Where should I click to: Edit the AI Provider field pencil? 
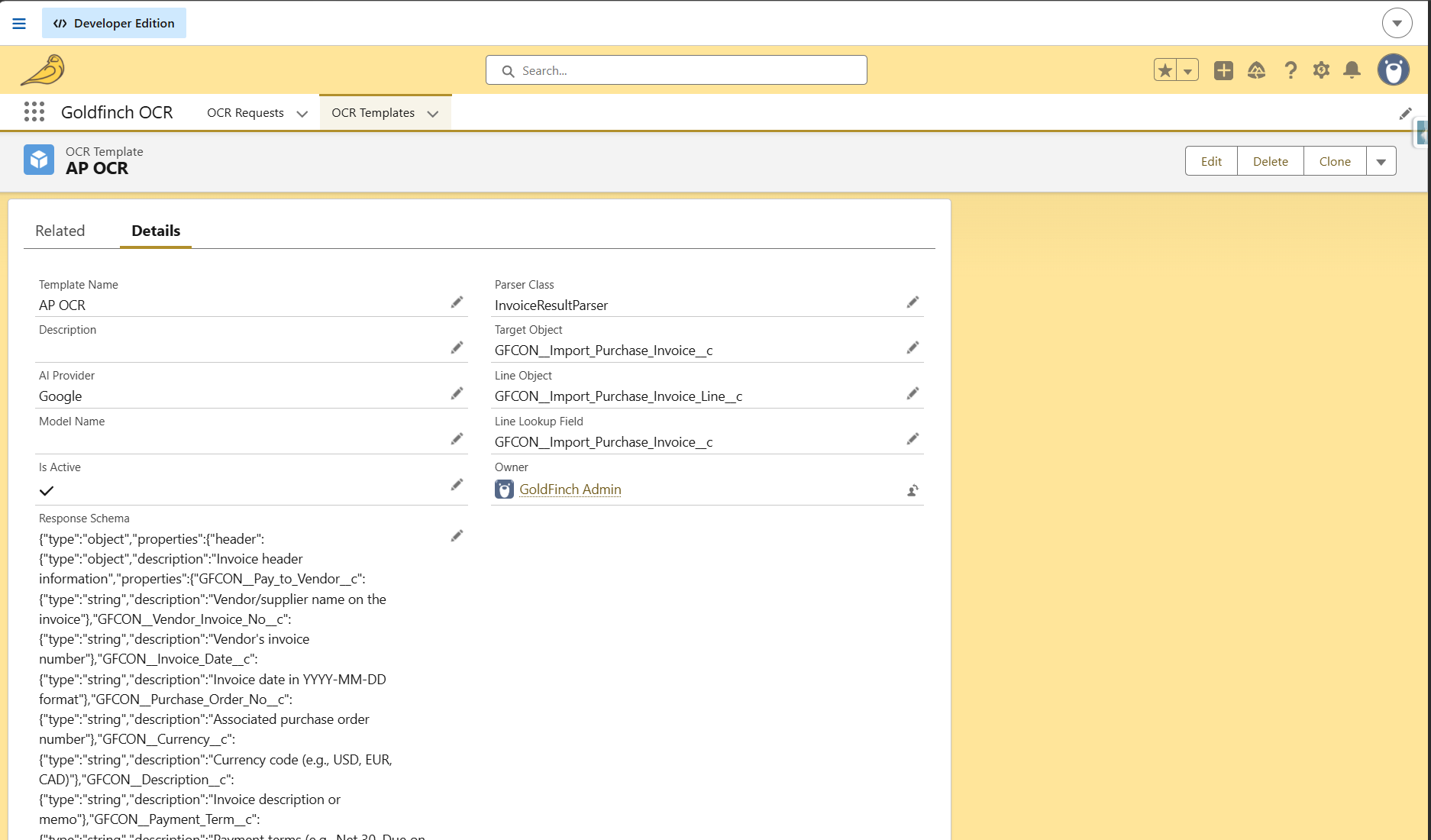(x=457, y=393)
